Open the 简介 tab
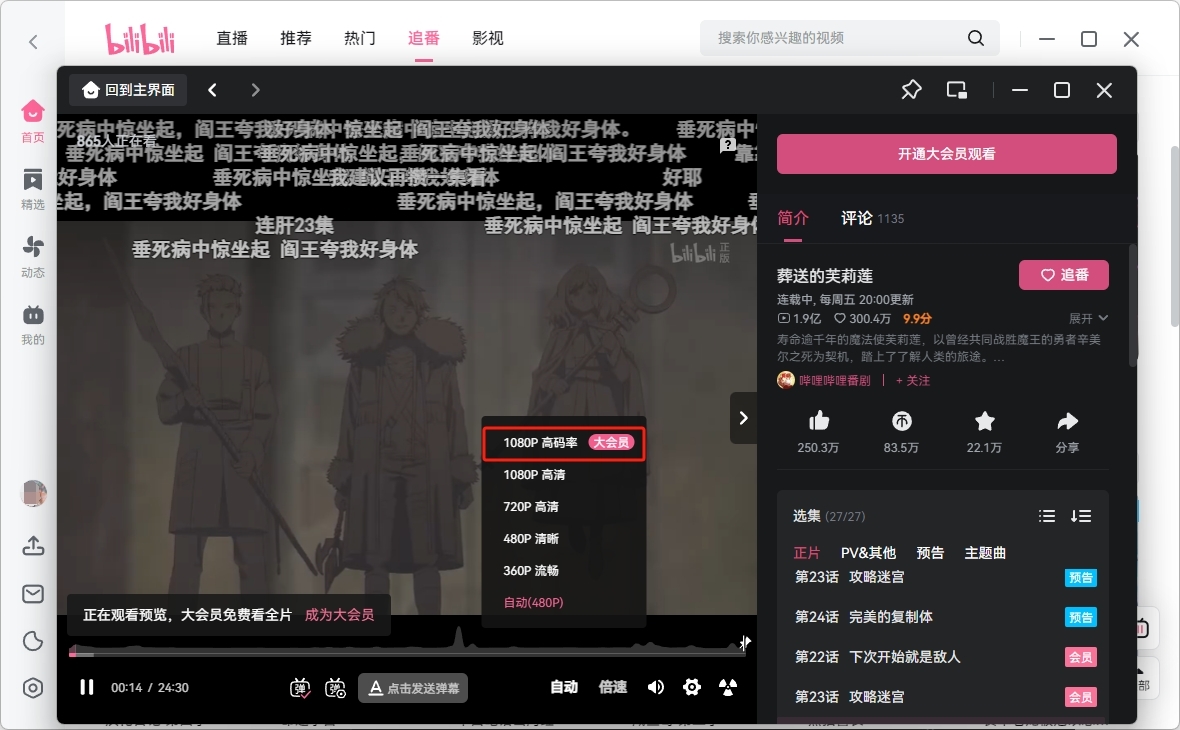The width and height of the screenshot is (1180, 730). coord(792,218)
